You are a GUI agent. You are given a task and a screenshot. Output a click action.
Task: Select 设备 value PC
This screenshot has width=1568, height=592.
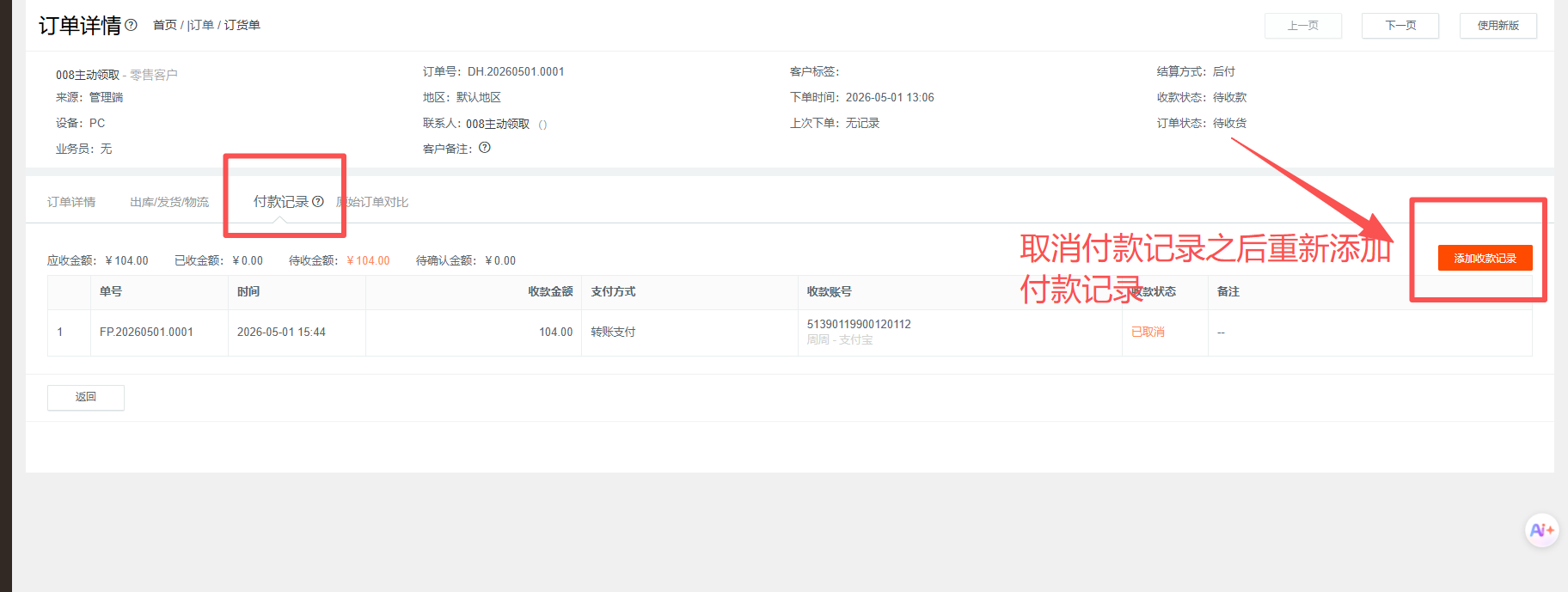tap(97, 123)
